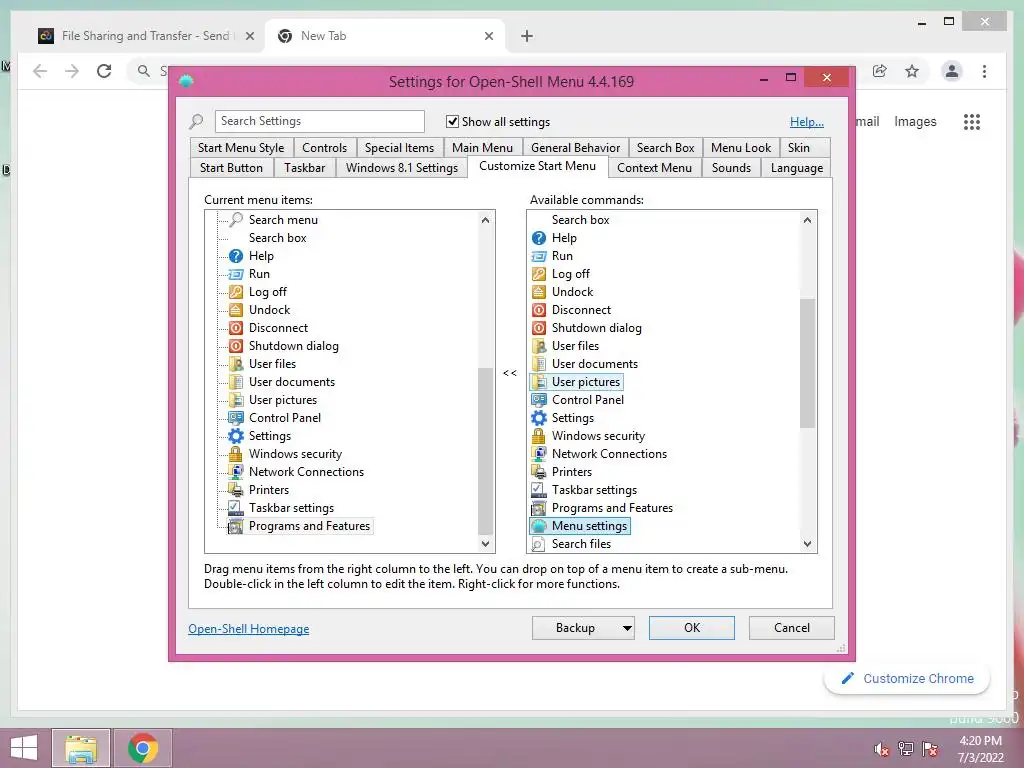This screenshot has height=768, width=1024.
Task: Click Programs and Features icon in Available commands
Action: coord(539,508)
